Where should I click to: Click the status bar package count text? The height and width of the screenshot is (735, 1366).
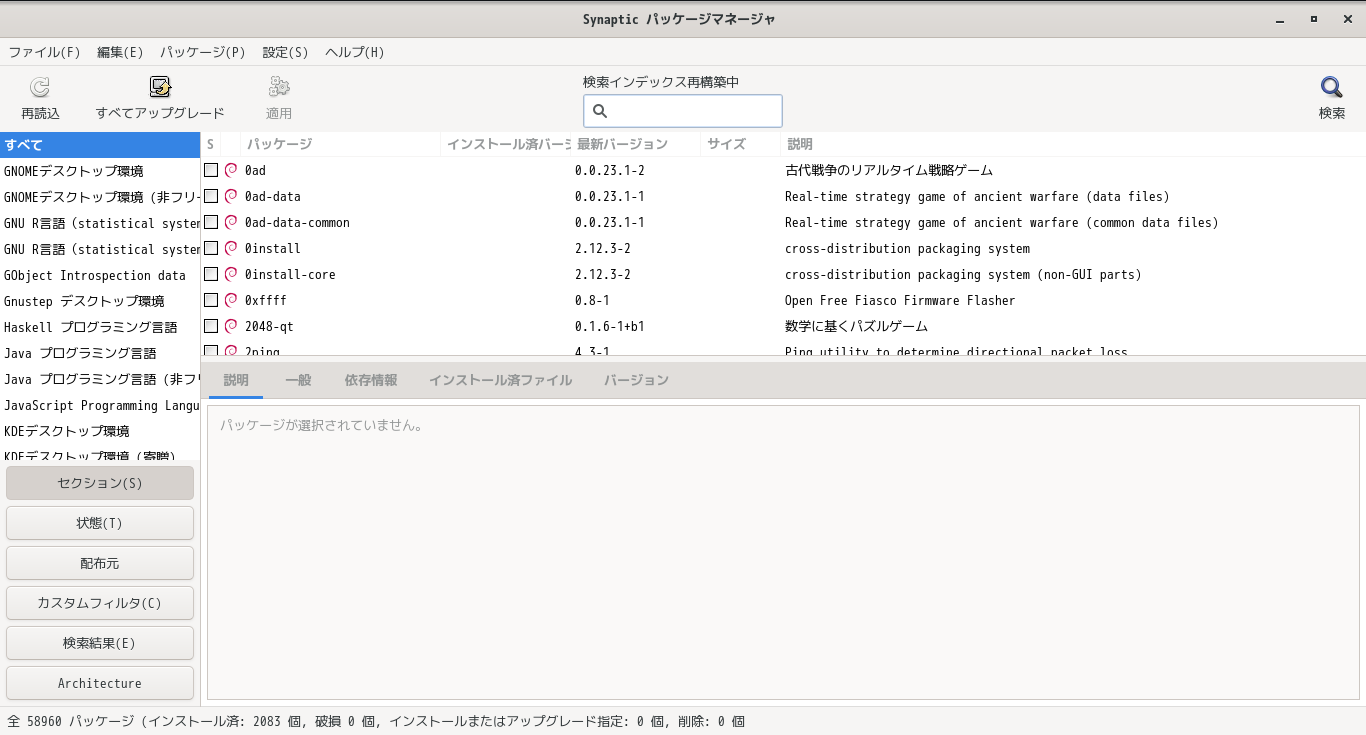[376, 721]
